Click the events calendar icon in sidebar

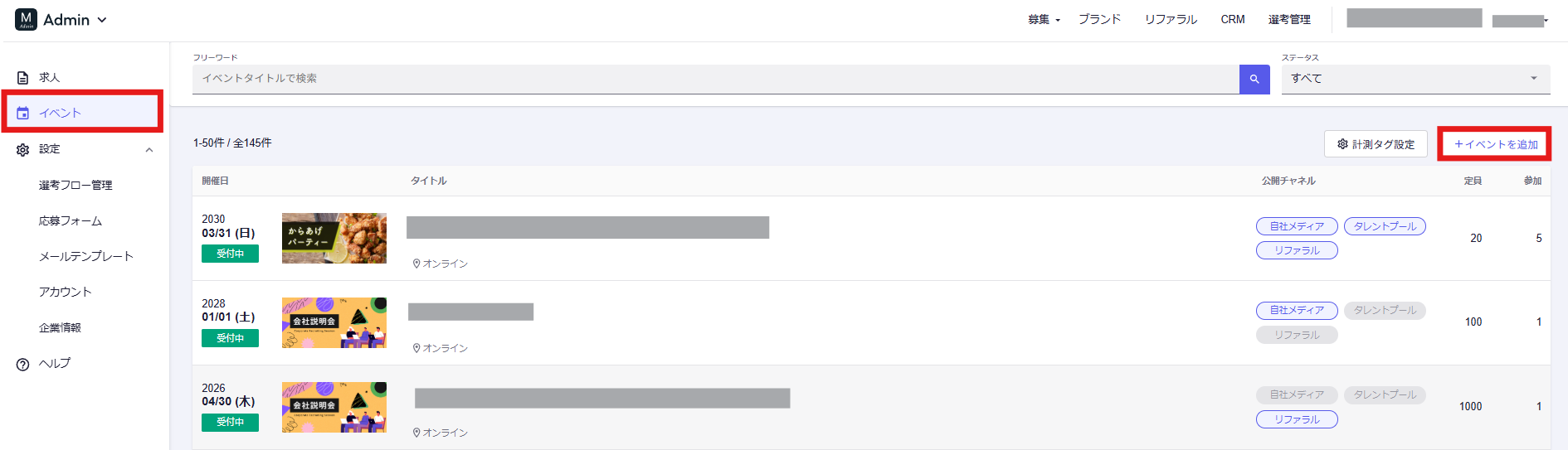23,114
